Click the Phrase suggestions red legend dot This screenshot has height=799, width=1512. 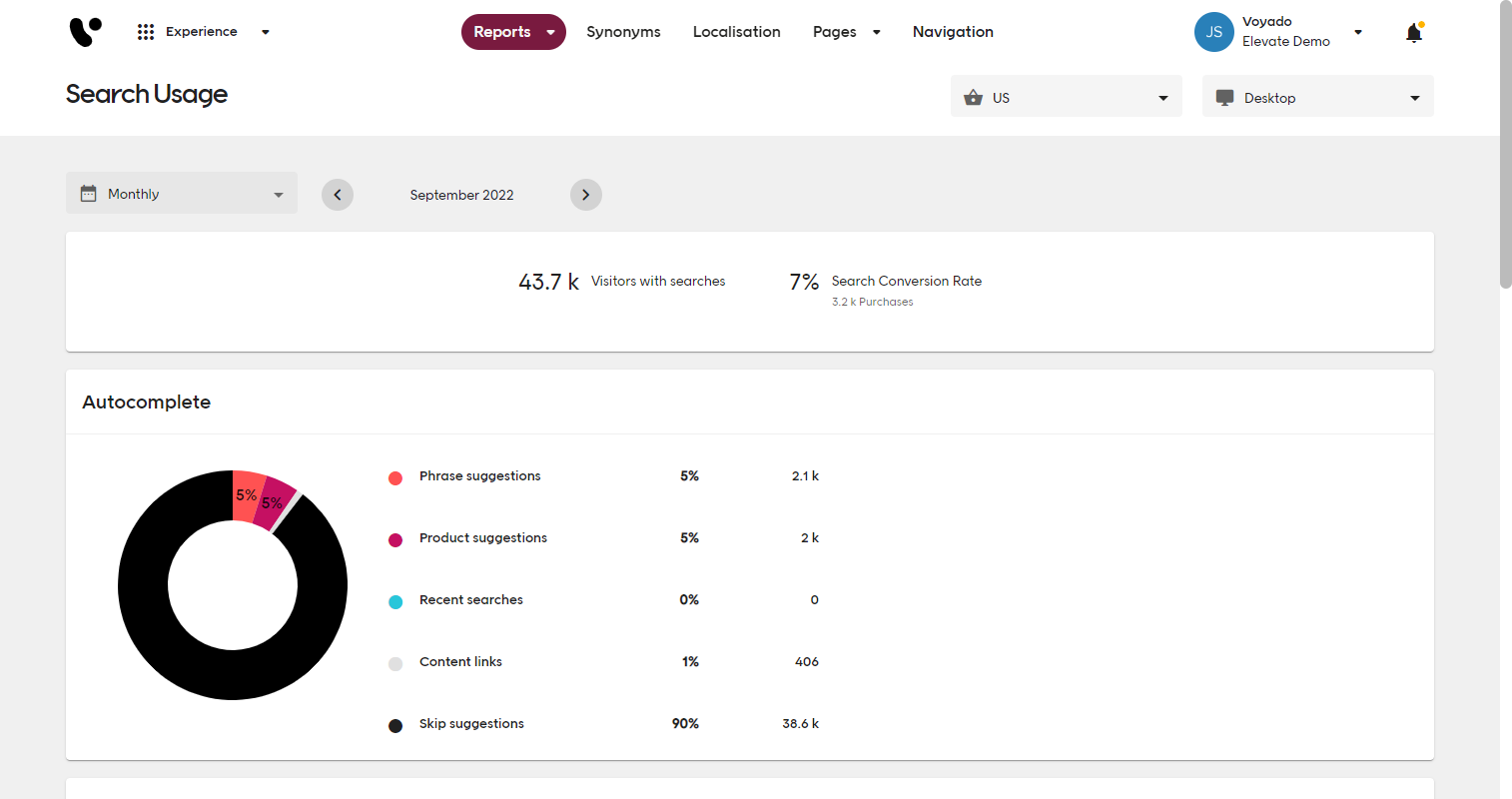click(x=395, y=478)
